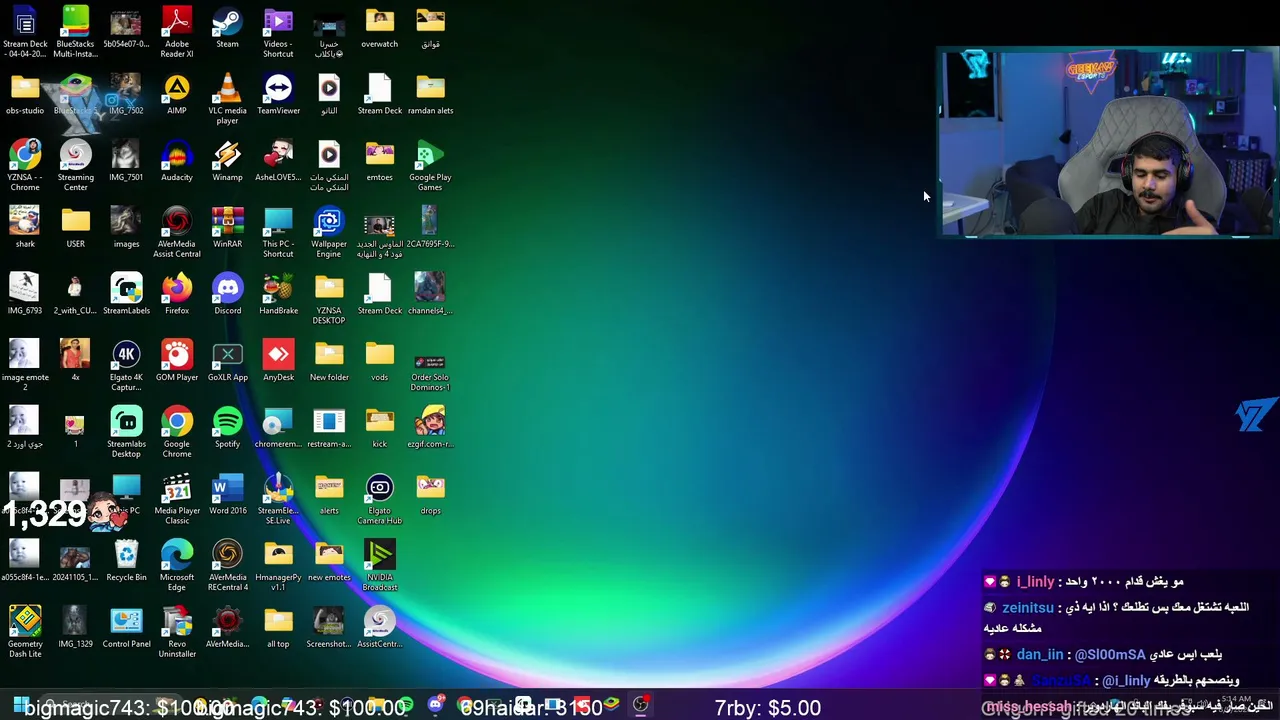Select the shark image file
Viewport: 1280px width, 720px height.
coord(25,228)
